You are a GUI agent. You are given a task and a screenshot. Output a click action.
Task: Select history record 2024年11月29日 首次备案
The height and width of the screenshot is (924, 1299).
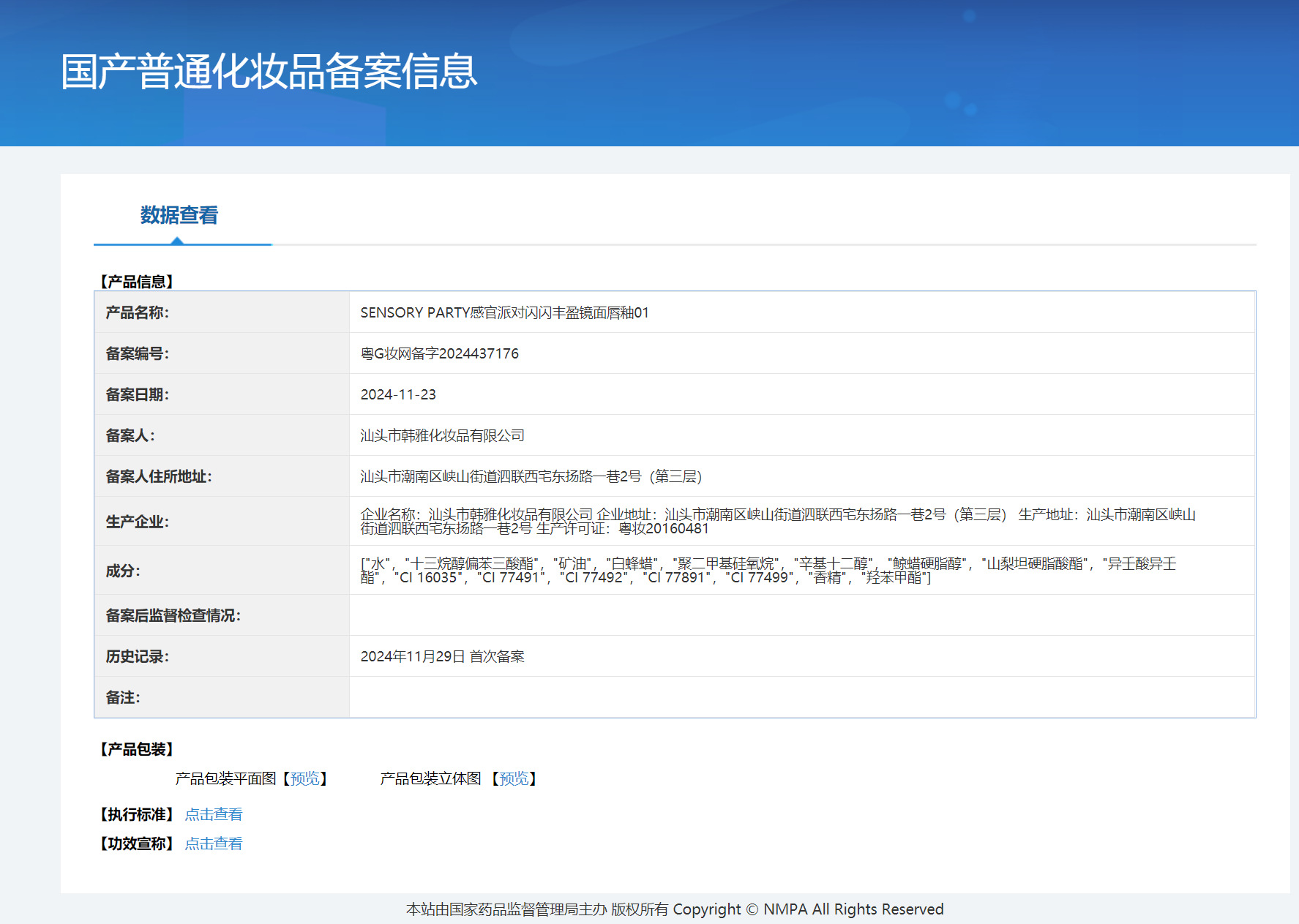(x=442, y=656)
